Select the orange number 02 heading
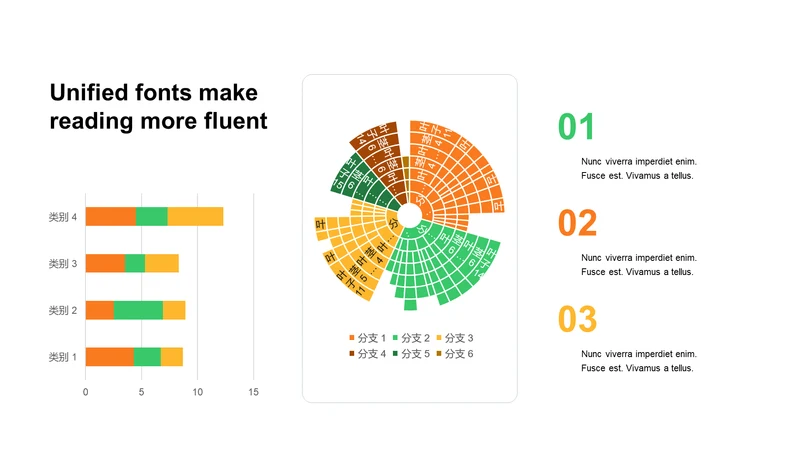800x450 pixels. (x=577, y=223)
